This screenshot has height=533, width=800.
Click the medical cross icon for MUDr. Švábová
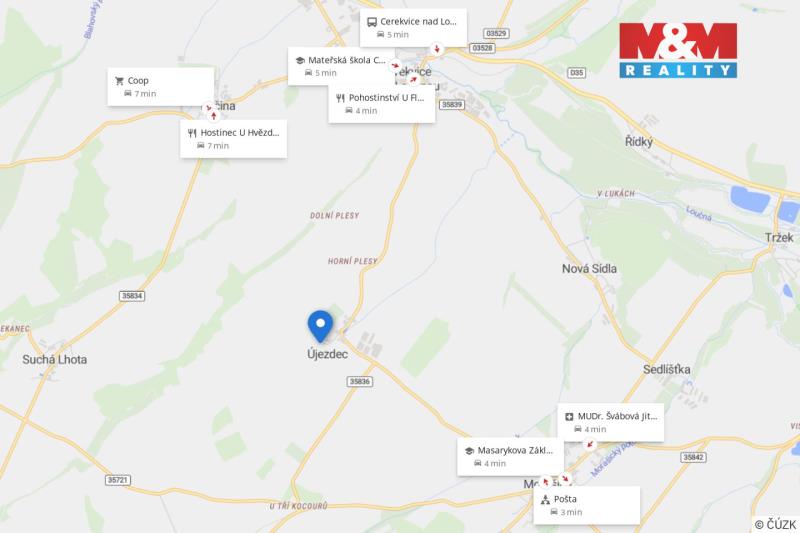[569, 417]
